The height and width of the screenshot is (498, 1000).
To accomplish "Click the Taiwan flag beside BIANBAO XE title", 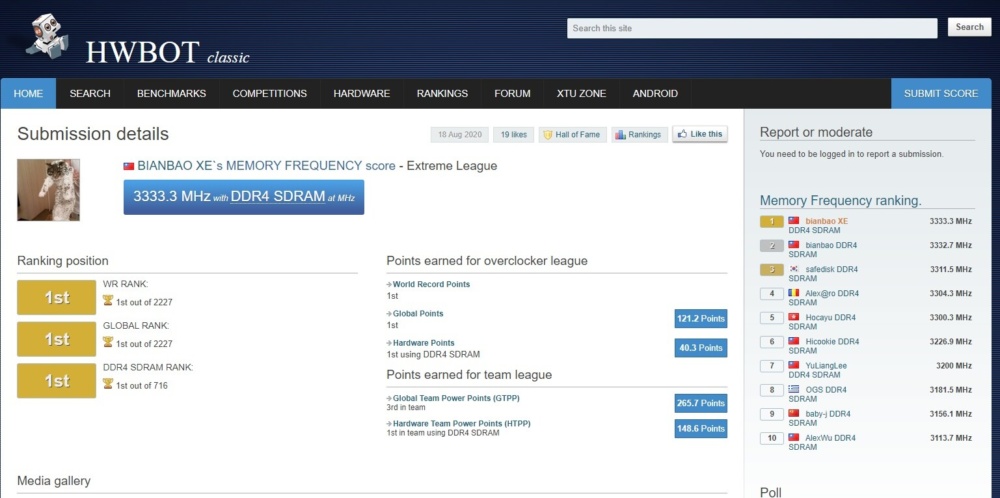I will 129,166.
